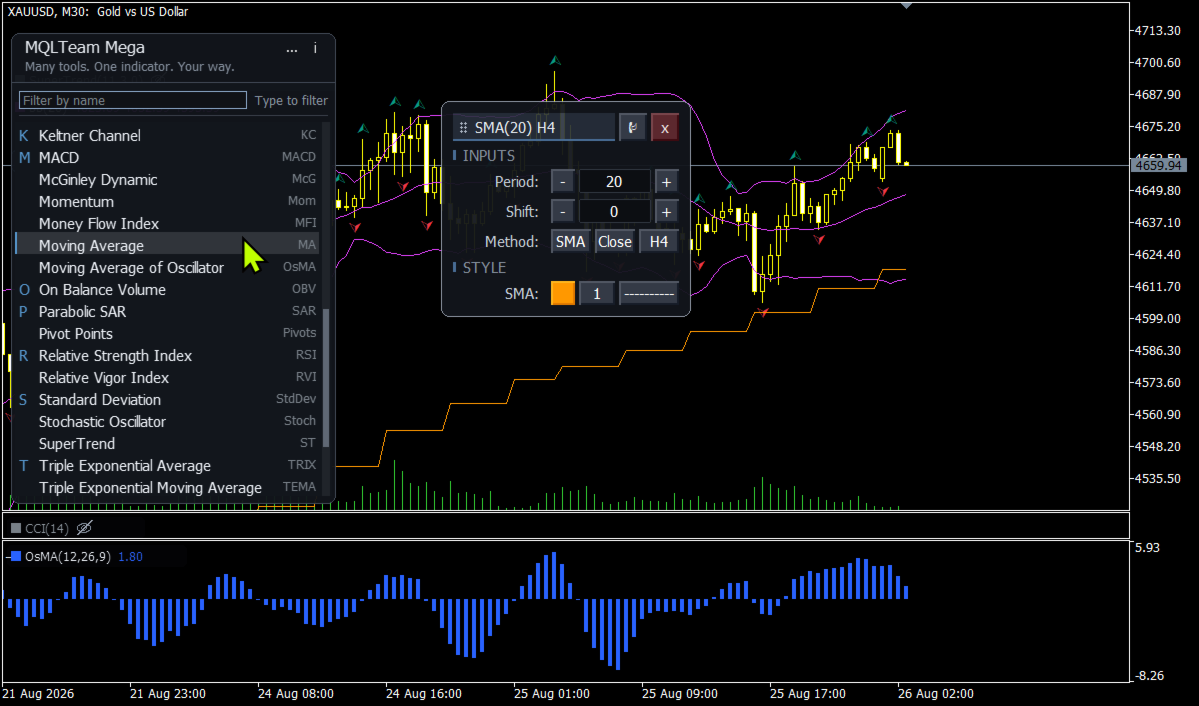Click the Filter by name input field
Screen dimensions: 1199x706
point(133,100)
